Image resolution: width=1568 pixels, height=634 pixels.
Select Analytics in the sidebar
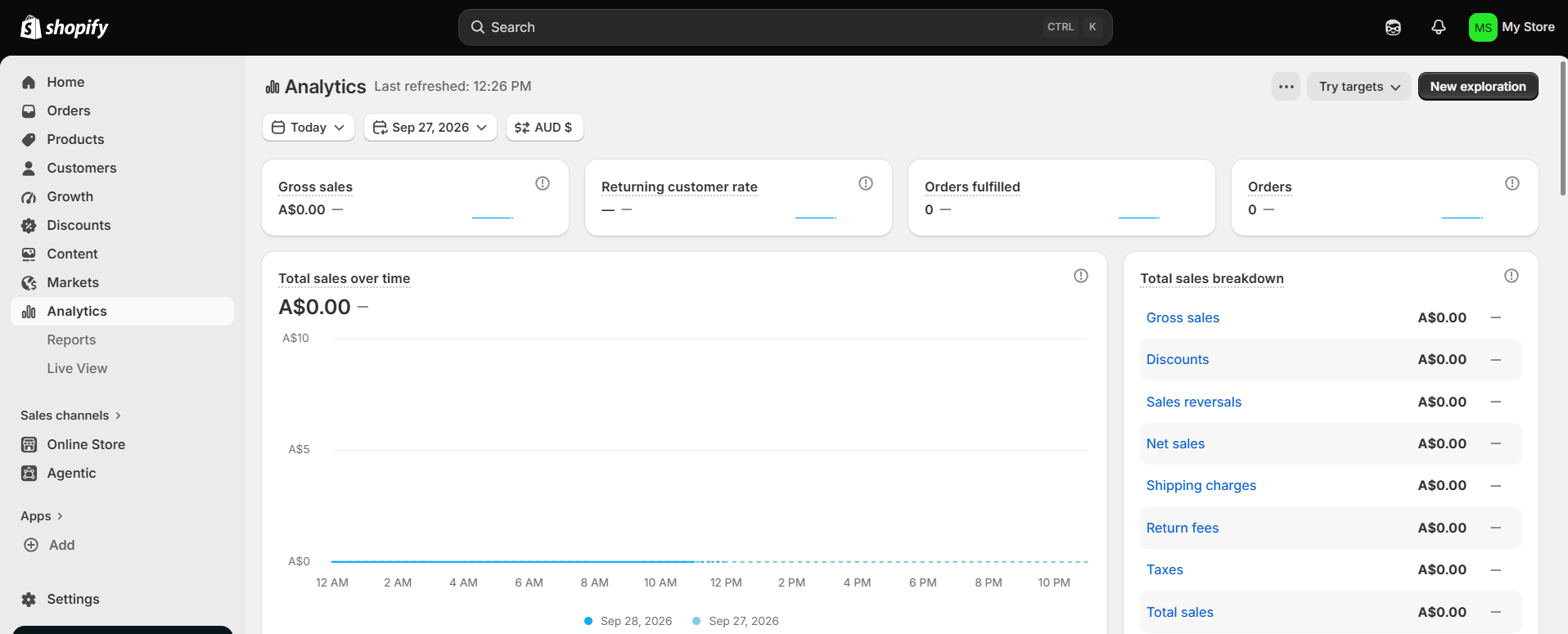[x=122, y=311]
